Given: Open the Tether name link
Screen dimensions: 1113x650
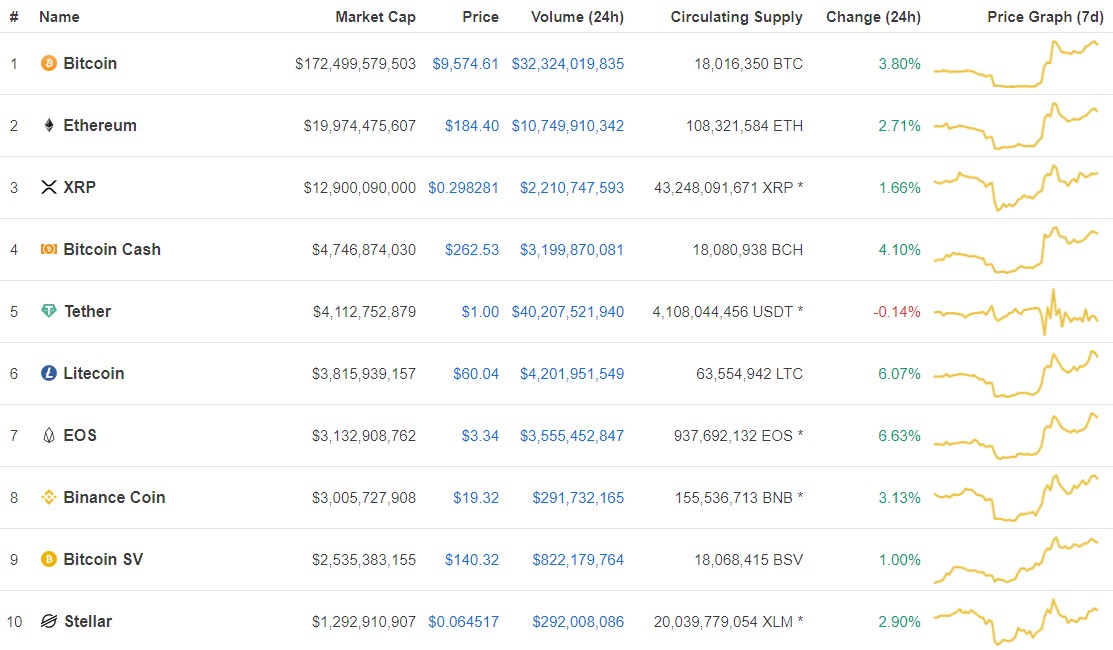Looking at the screenshot, I should pos(87,311).
